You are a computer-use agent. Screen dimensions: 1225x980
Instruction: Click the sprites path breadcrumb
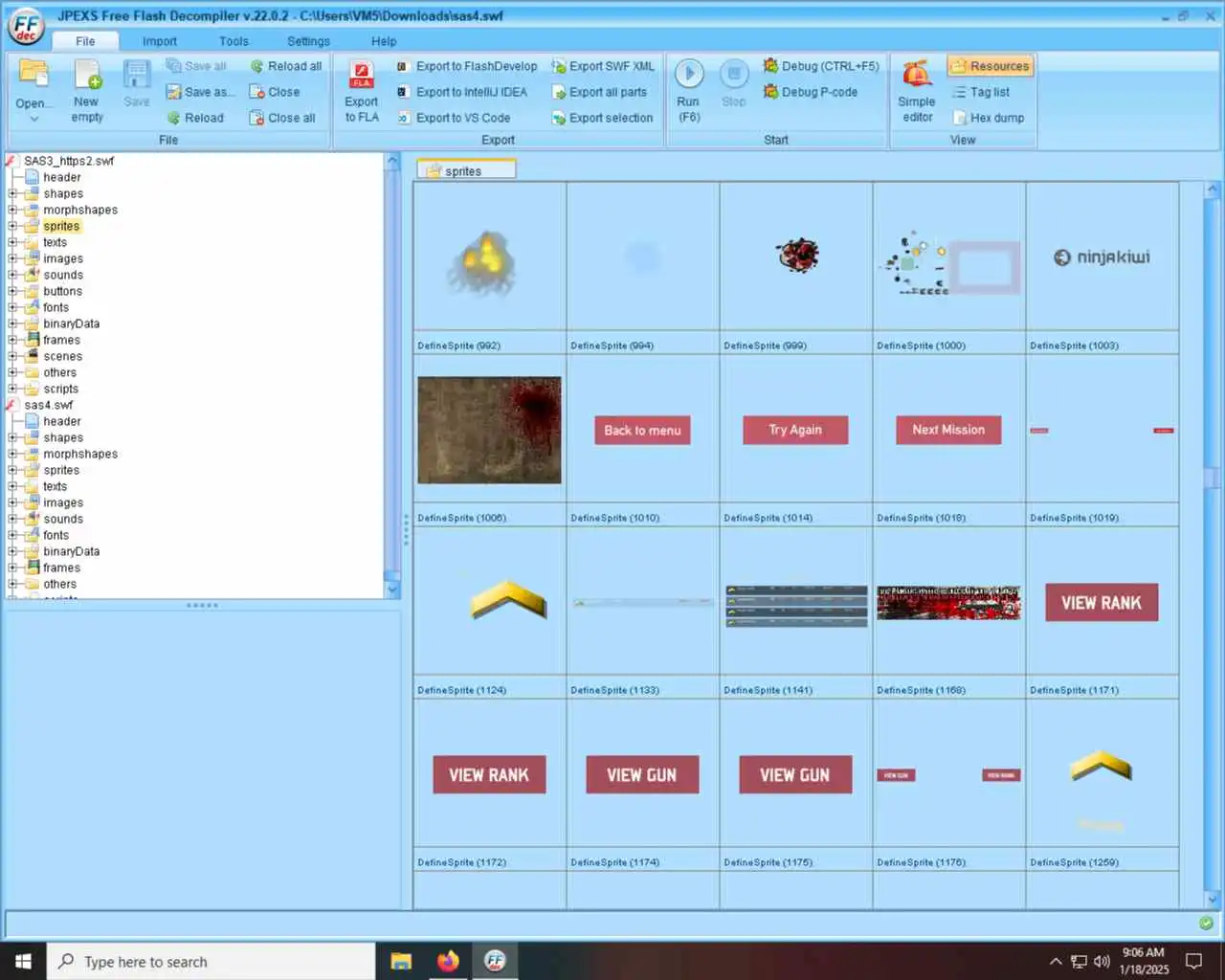coord(466,170)
